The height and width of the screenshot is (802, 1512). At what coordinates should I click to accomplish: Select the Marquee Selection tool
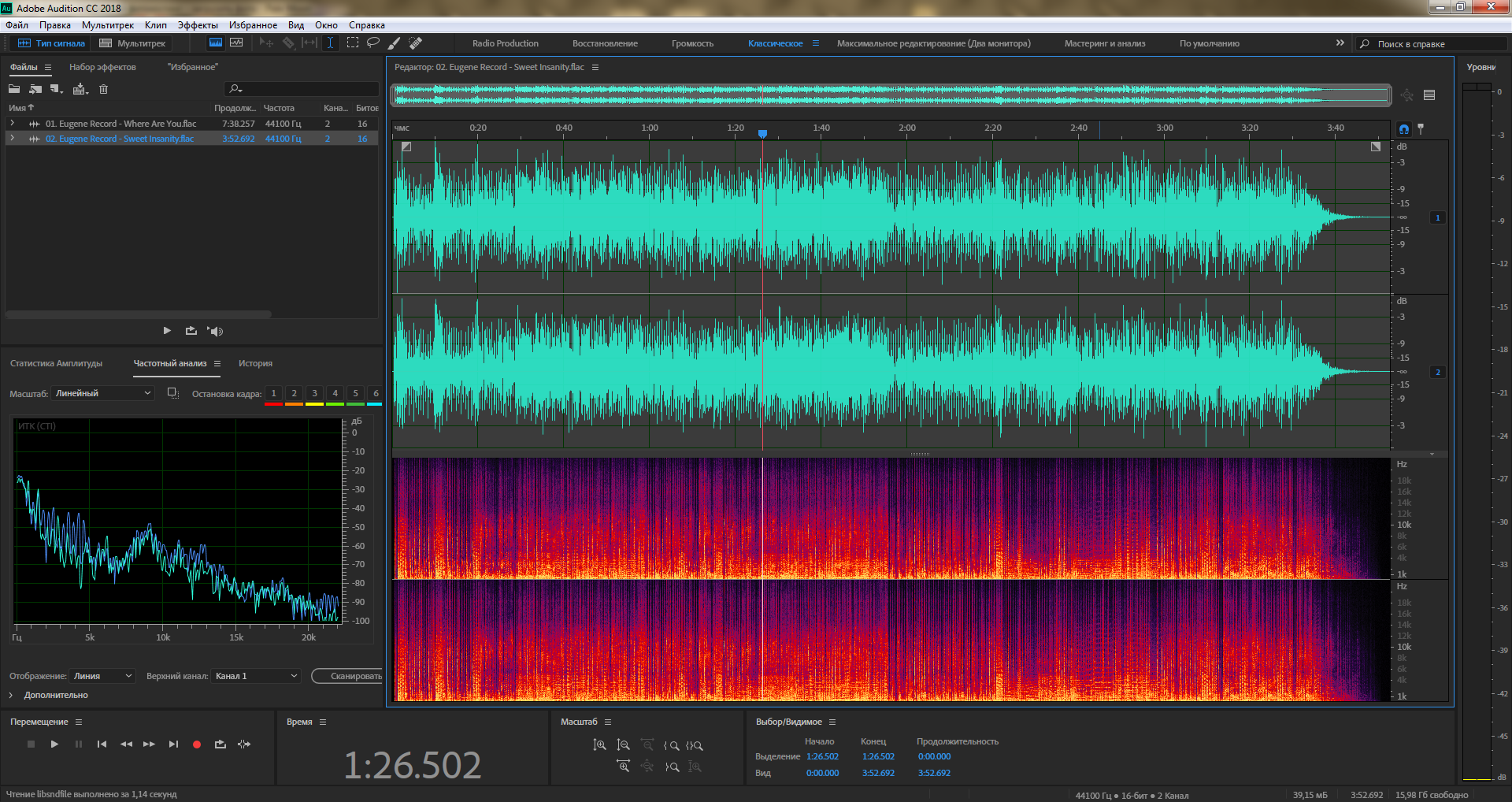(352, 43)
